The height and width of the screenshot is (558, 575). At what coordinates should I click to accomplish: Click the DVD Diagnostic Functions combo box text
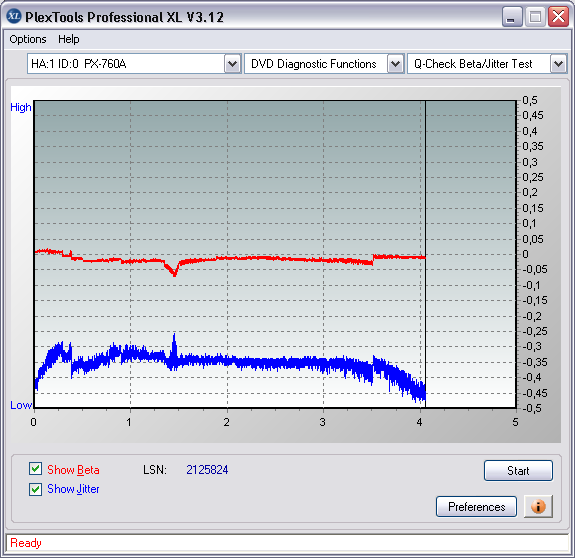(314, 64)
